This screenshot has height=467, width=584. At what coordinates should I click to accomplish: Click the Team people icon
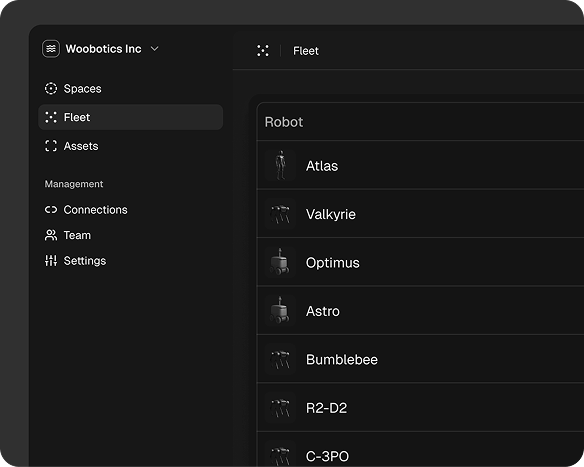click(x=51, y=235)
